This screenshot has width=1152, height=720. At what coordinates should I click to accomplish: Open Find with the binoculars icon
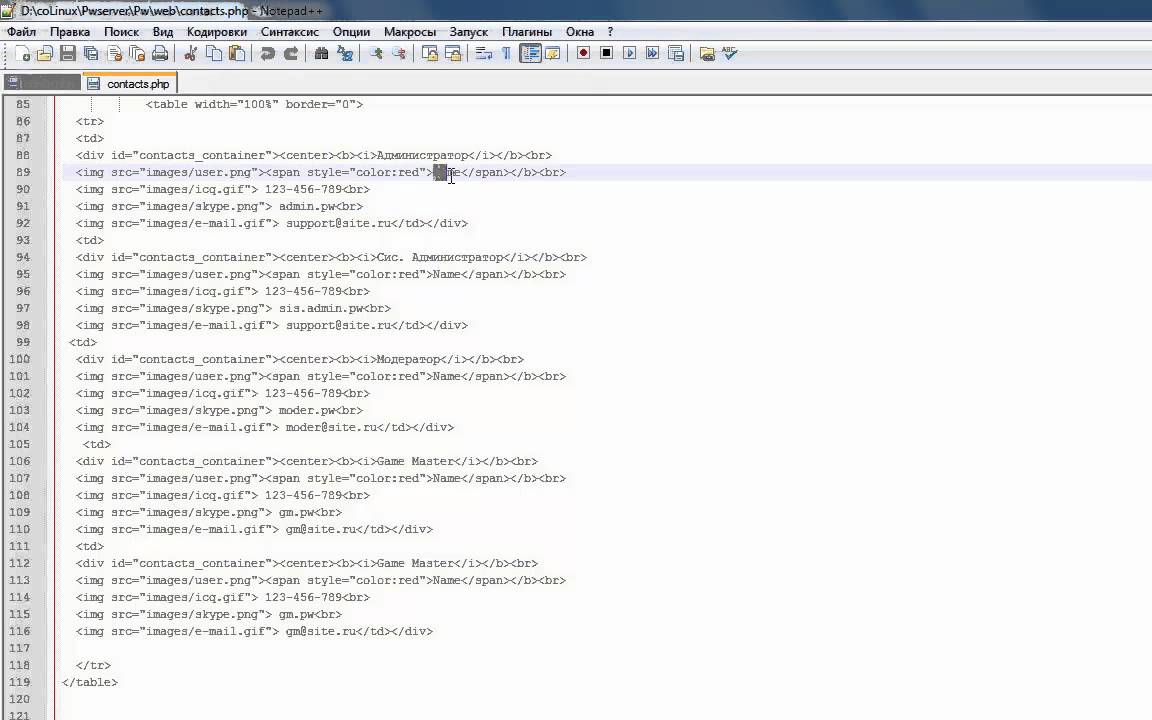[x=321, y=54]
